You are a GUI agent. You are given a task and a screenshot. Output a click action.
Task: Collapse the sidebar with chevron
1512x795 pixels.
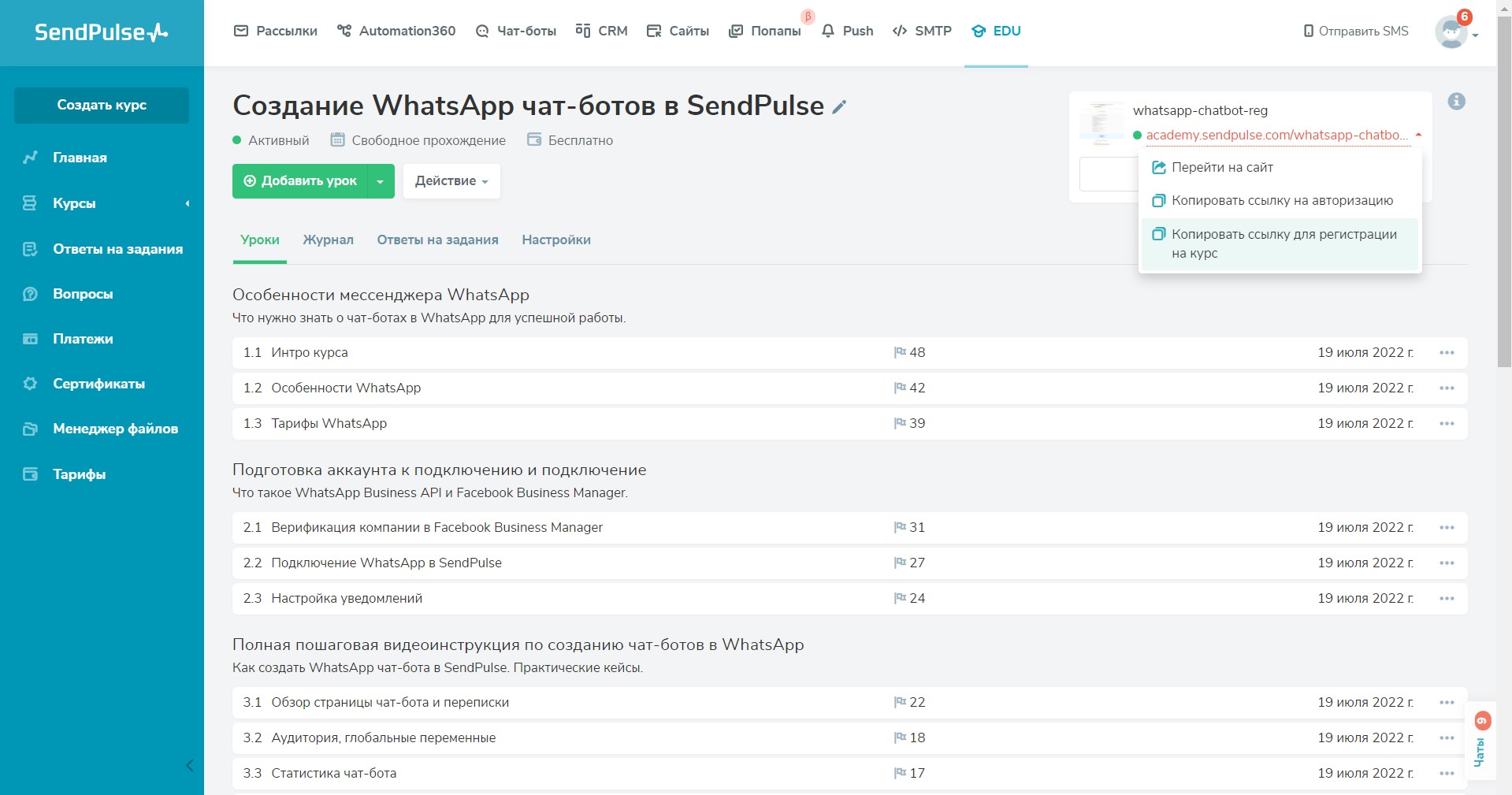(x=189, y=765)
